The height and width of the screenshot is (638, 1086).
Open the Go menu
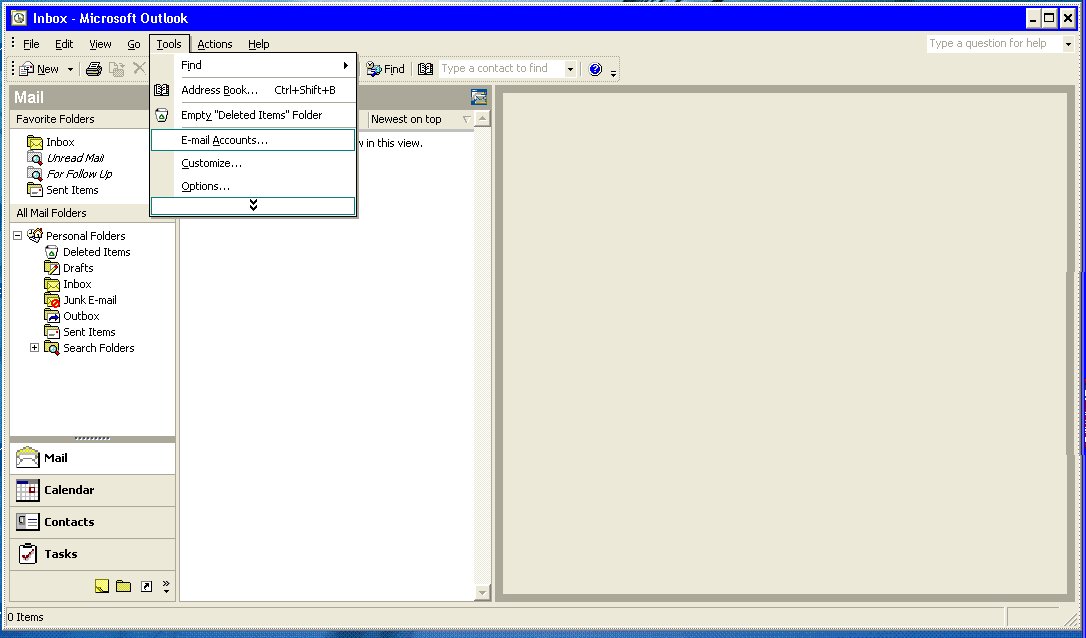click(x=134, y=44)
